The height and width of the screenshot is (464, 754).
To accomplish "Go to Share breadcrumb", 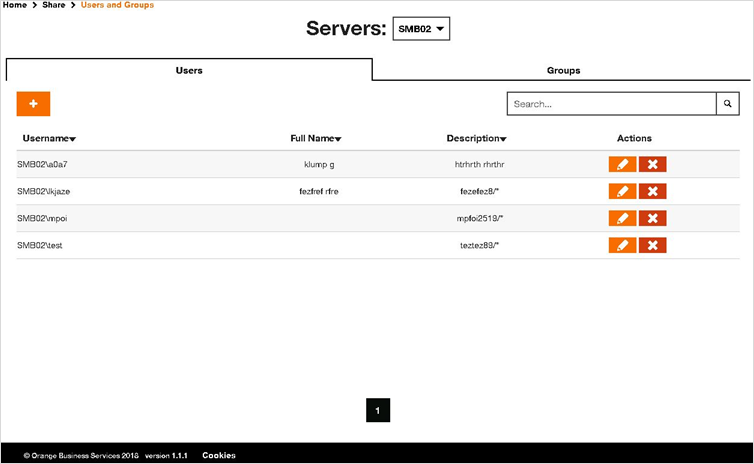I will click(53, 5).
